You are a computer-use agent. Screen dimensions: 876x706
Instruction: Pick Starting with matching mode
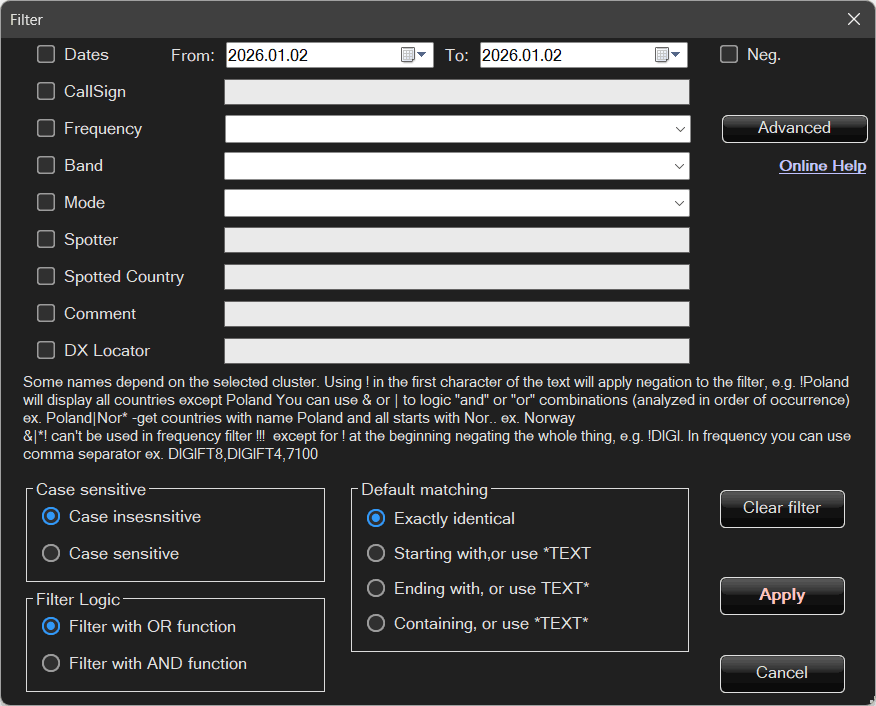coord(376,553)
